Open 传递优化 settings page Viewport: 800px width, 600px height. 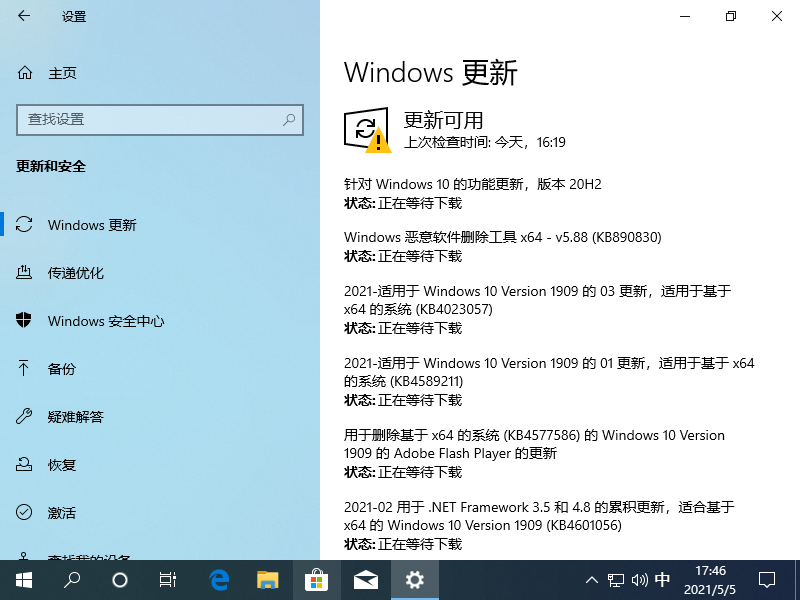(x=76, y=273)
